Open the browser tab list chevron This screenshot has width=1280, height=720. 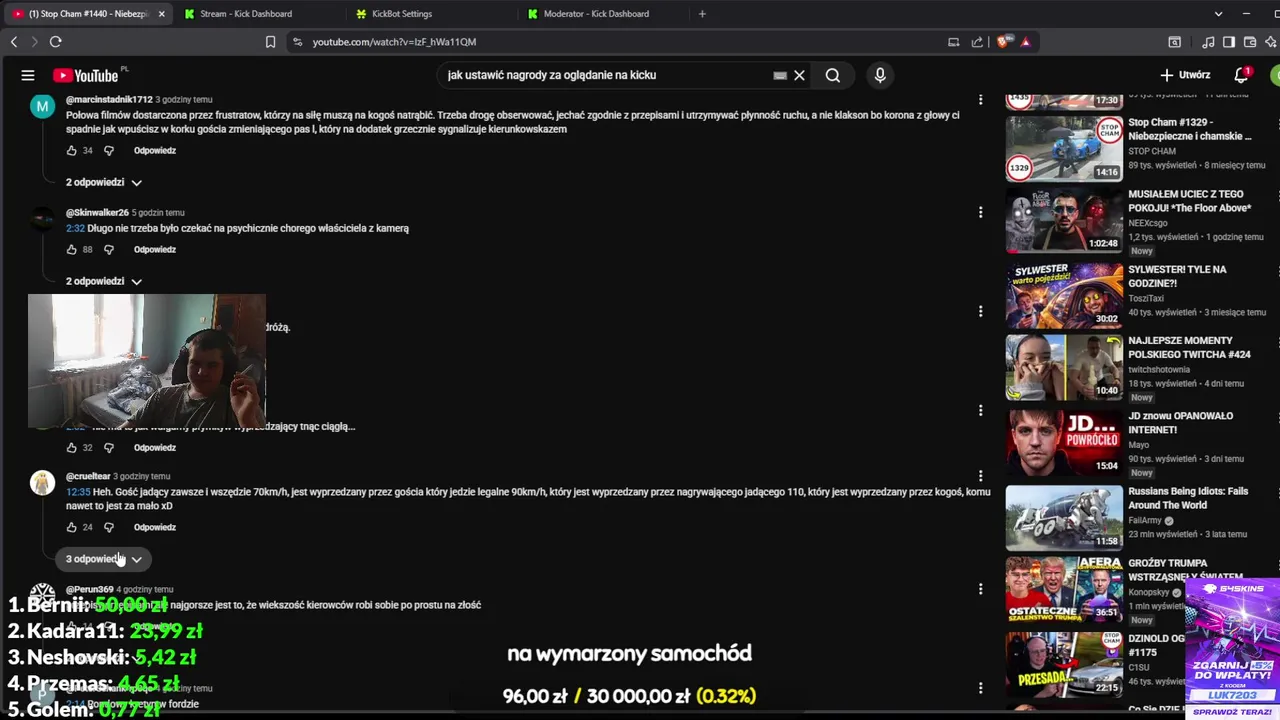pyautogui.click(x=1218, y=14)
